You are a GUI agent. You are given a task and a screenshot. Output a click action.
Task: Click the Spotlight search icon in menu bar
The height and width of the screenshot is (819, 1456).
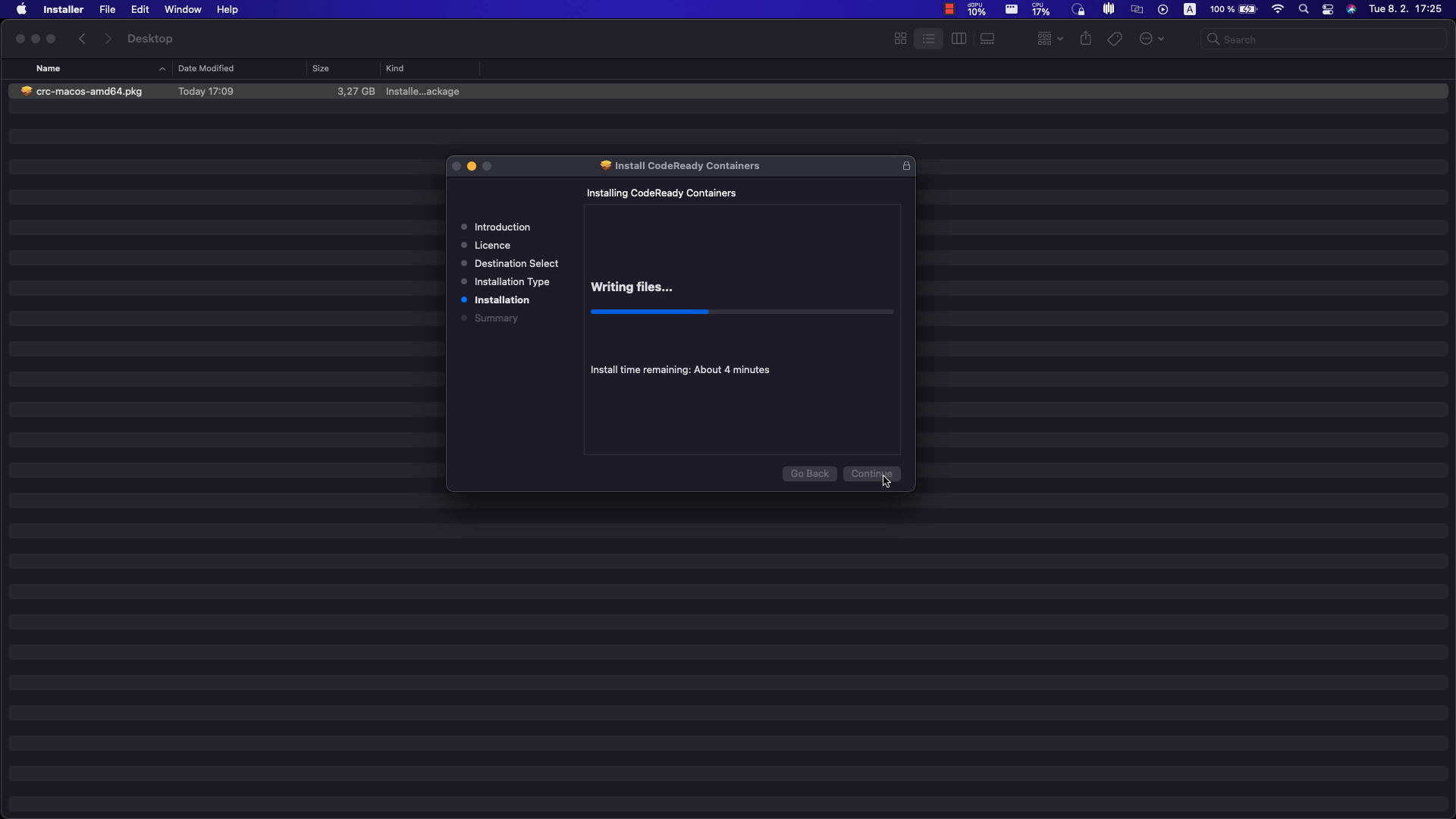coord(1304,9)
